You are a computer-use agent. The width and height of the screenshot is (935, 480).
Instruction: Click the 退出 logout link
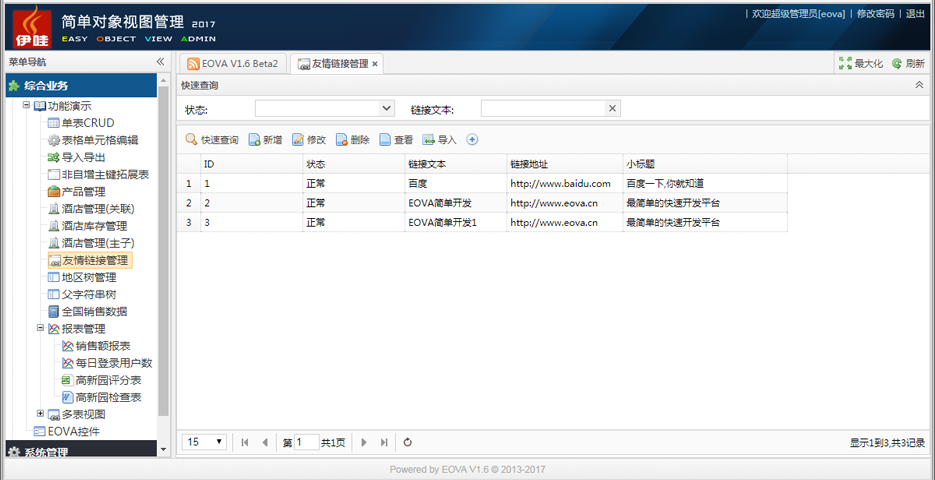915,14
